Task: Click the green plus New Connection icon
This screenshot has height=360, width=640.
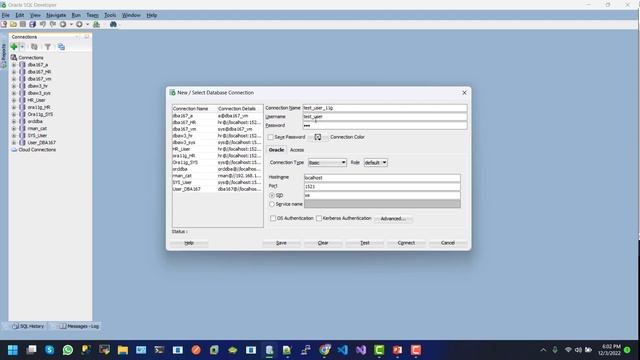Action: (x=14, y=47)
